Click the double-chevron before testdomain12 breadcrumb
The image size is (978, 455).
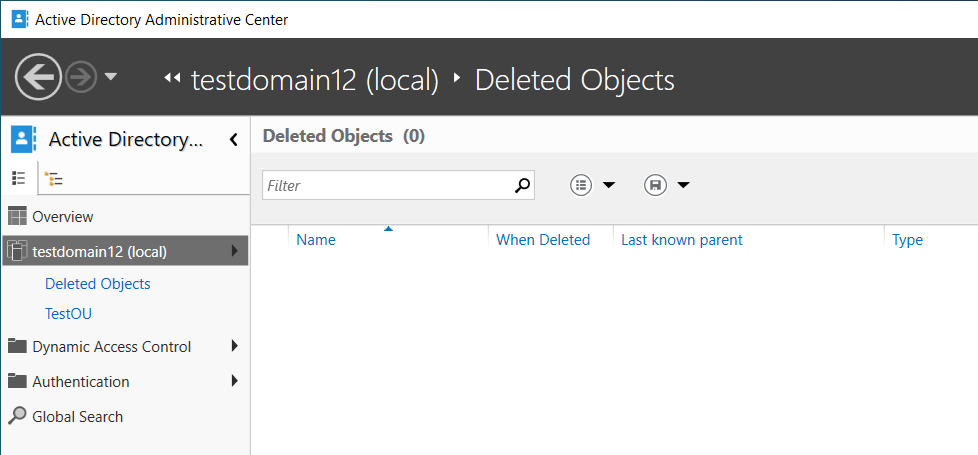pyautogui.click(x=172, y=78)
